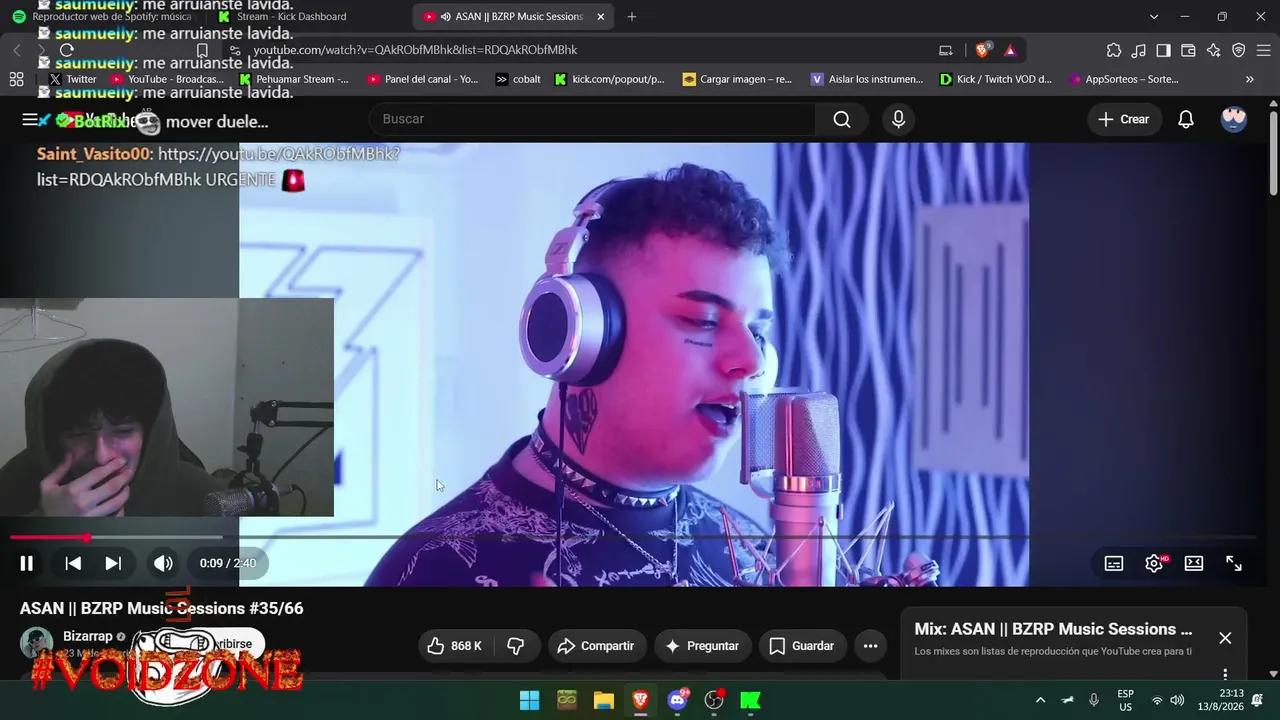Open Discord from the taskbar
1280x720 pixels.
(x=677, y=700)
